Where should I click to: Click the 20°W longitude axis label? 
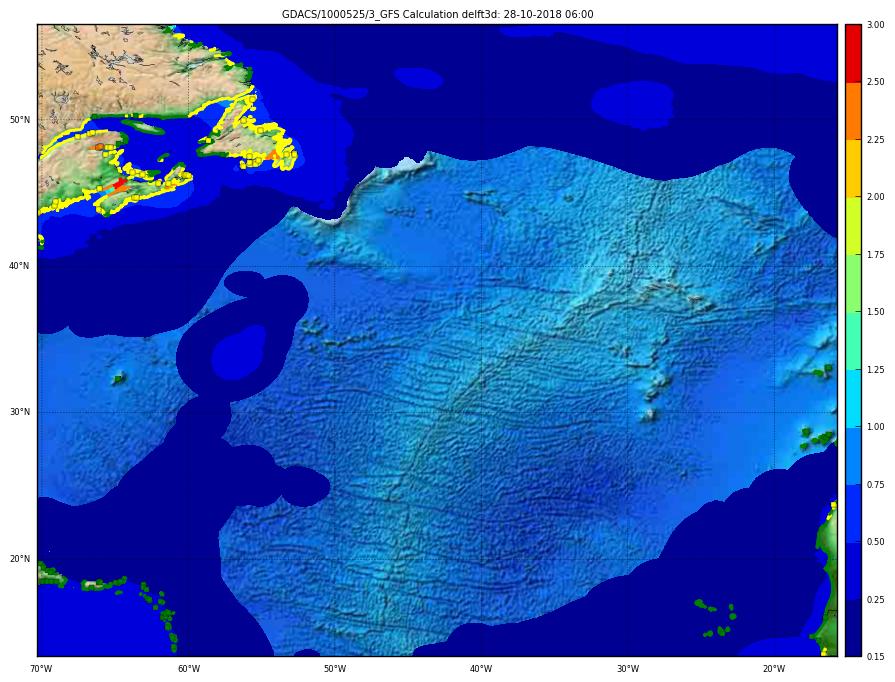coord(773,669)
